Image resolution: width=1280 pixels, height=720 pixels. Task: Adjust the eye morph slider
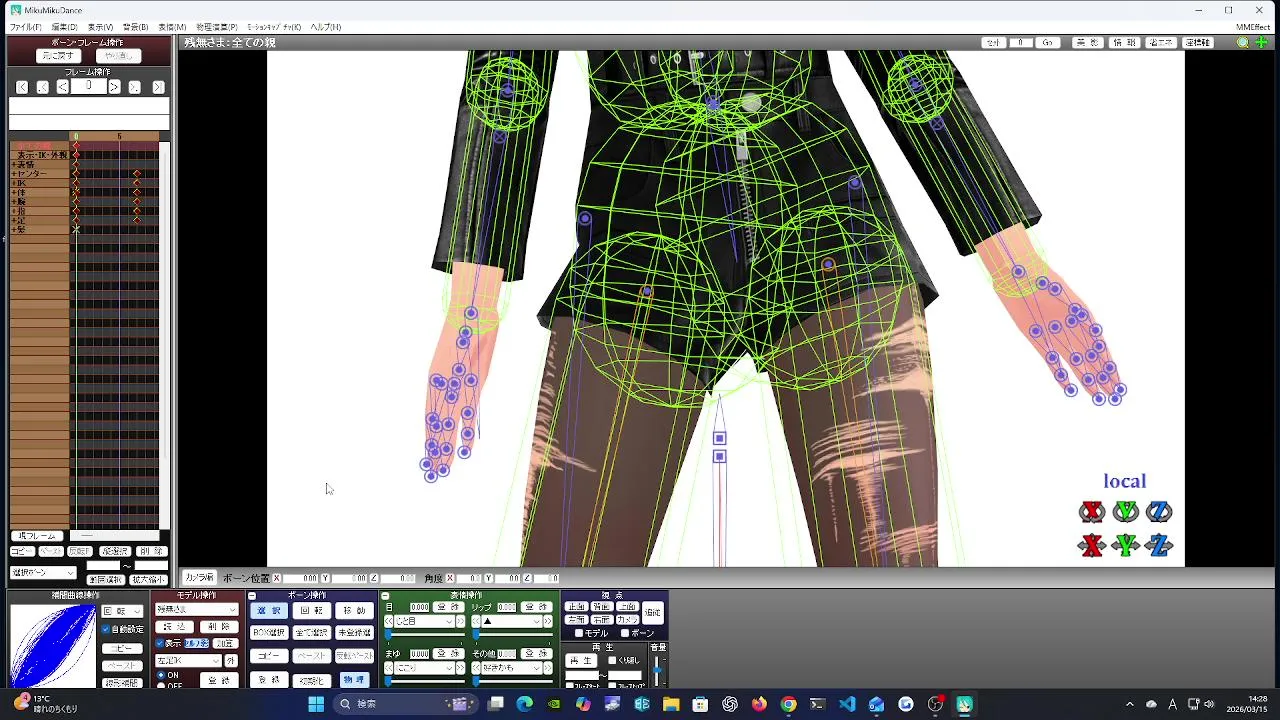pos(388,634)
